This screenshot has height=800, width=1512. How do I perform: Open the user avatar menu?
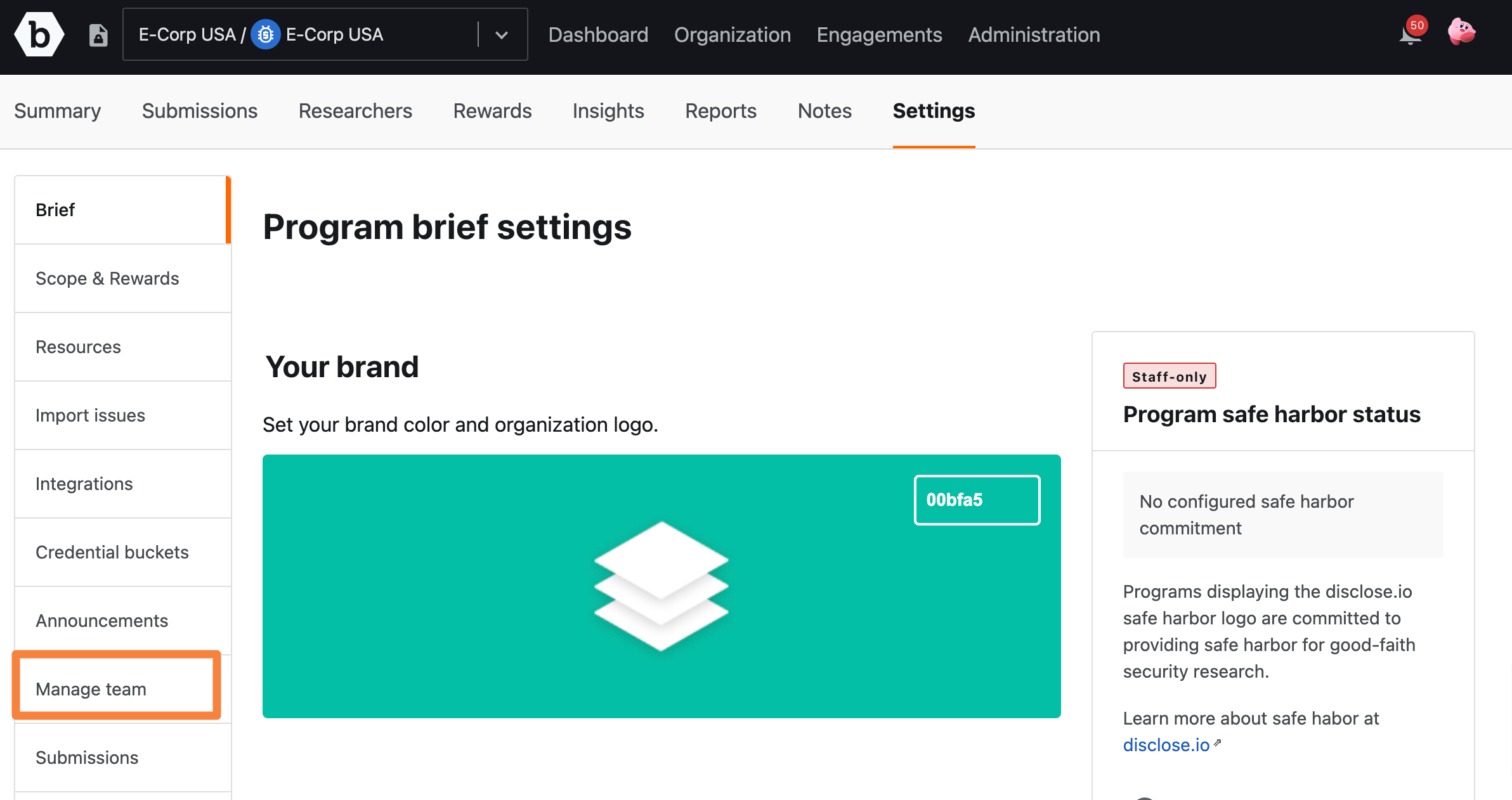(x=1462, y=32)
